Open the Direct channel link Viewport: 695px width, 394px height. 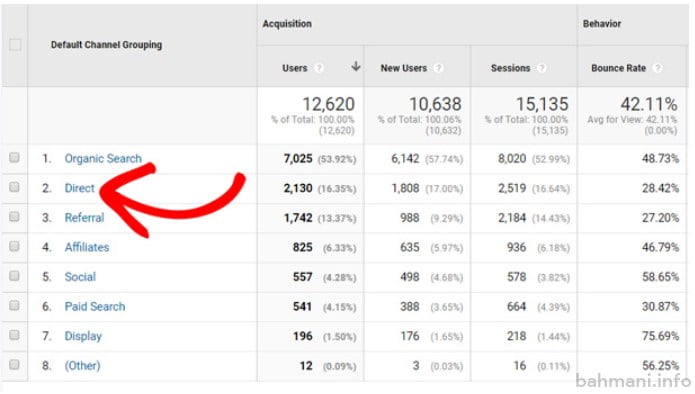80,188
